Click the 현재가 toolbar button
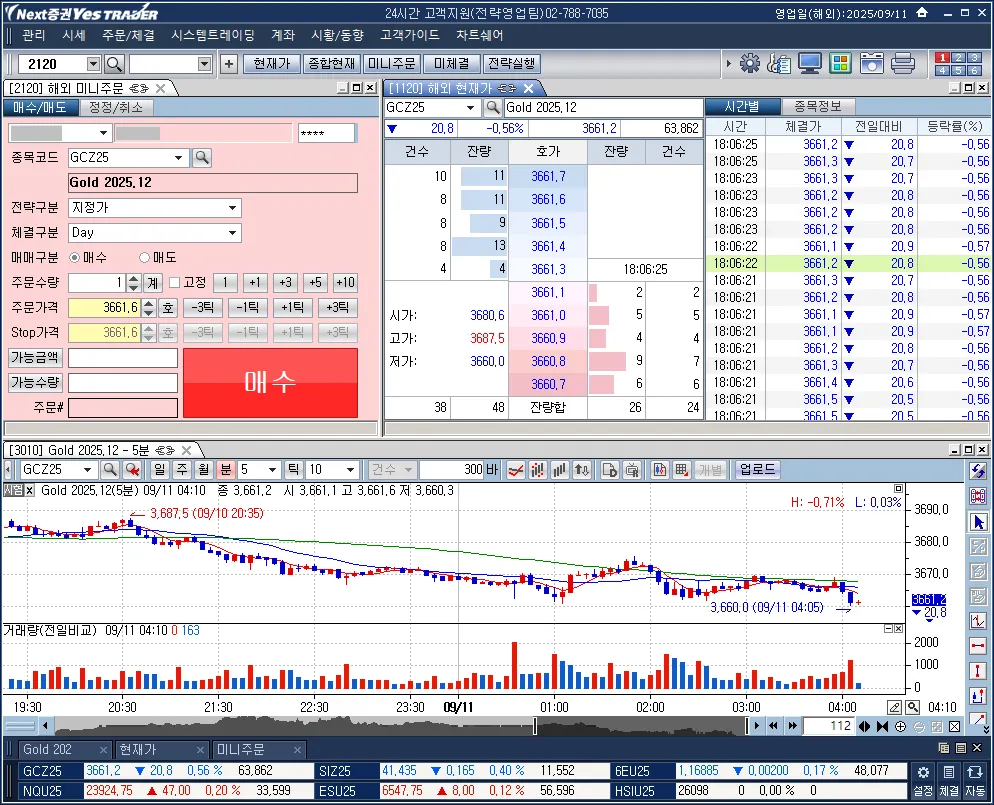 271,64
